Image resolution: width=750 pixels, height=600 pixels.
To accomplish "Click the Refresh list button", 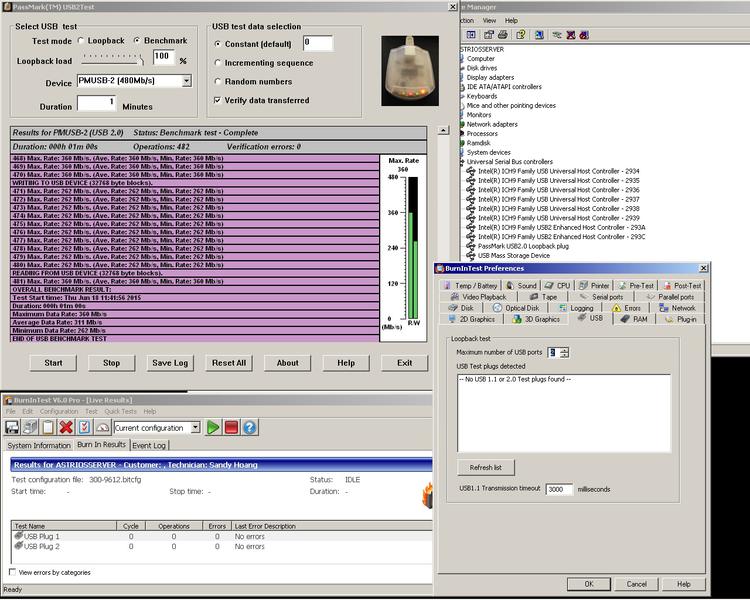I will tap(485, 467).
